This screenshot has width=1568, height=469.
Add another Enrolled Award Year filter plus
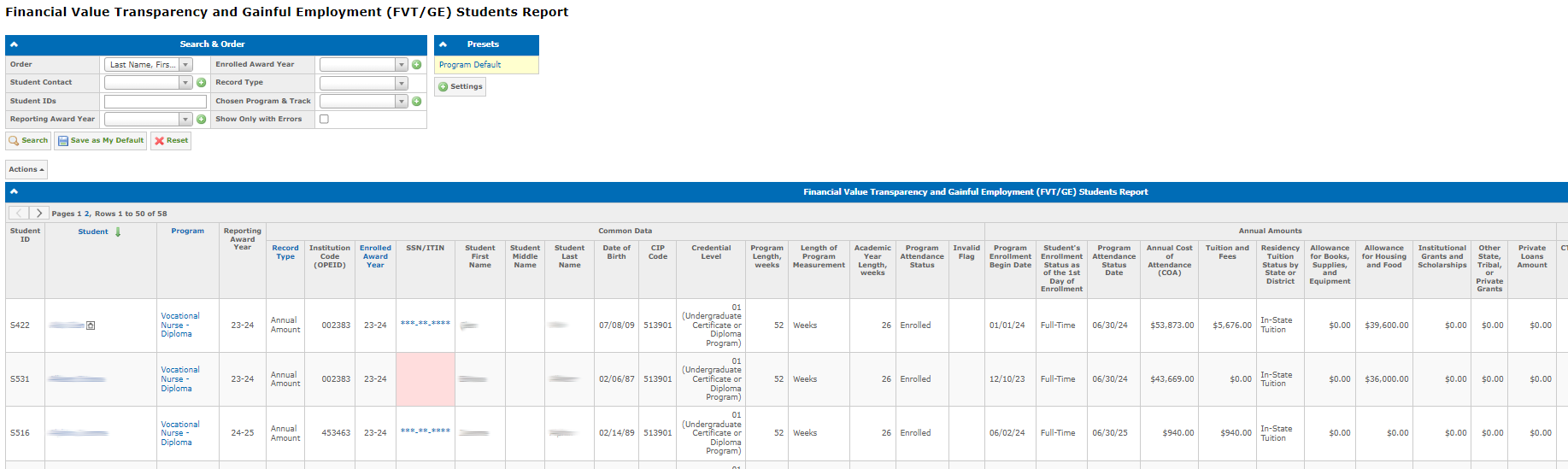click(417, 65)
